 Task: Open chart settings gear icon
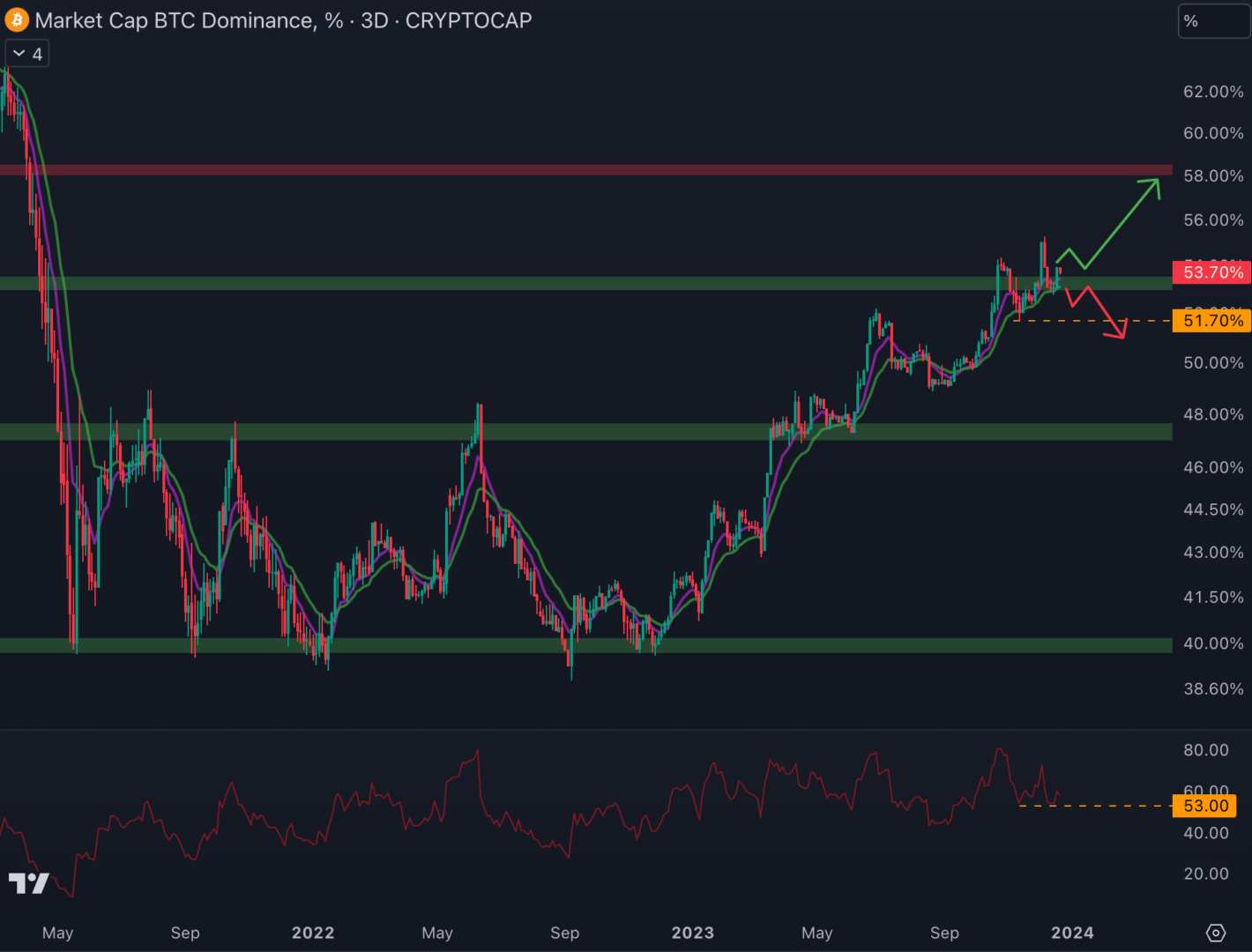[x=1216, y=933]
